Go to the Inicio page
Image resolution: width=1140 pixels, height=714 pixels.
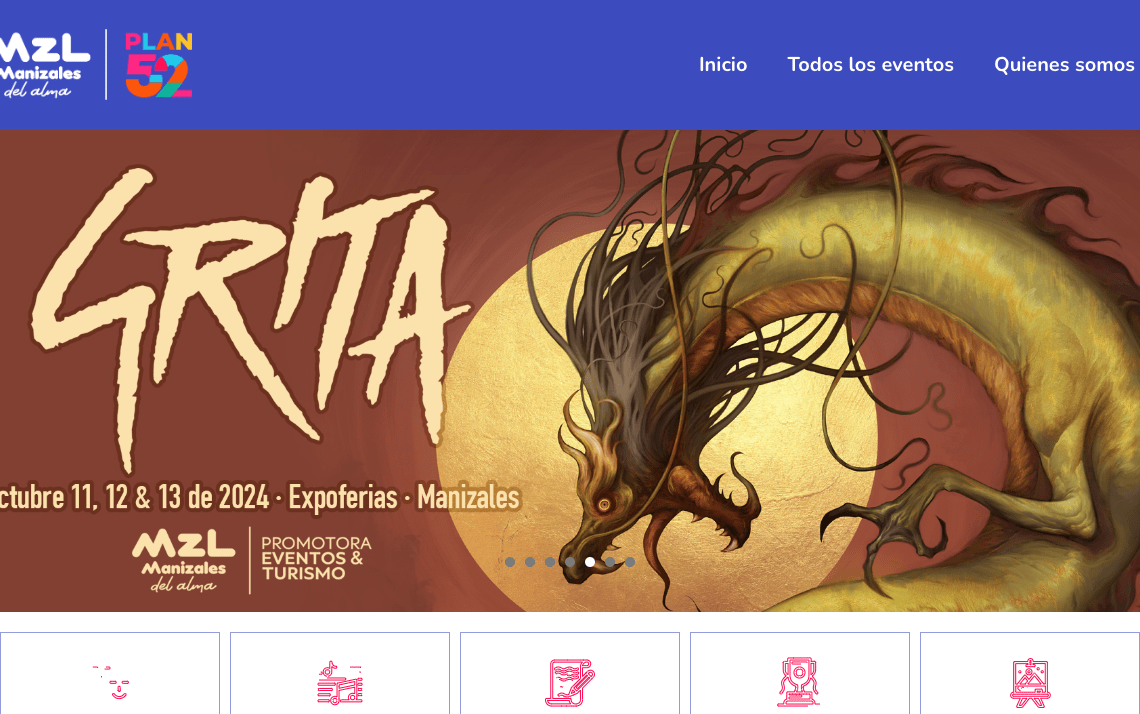723,65
